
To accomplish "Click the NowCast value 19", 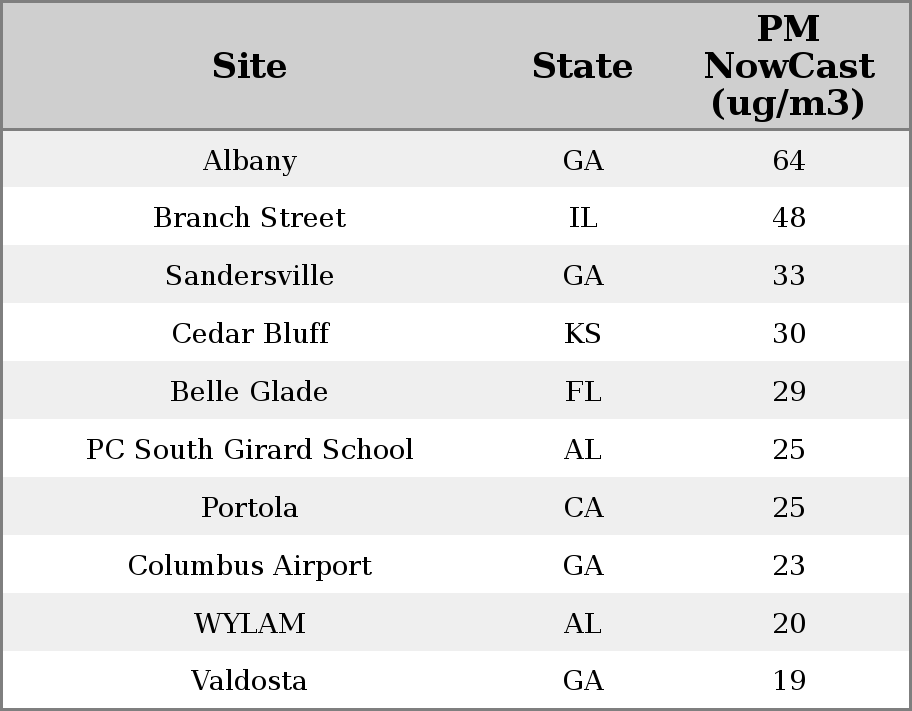I will pyautogui.click(x=789, y=681).
